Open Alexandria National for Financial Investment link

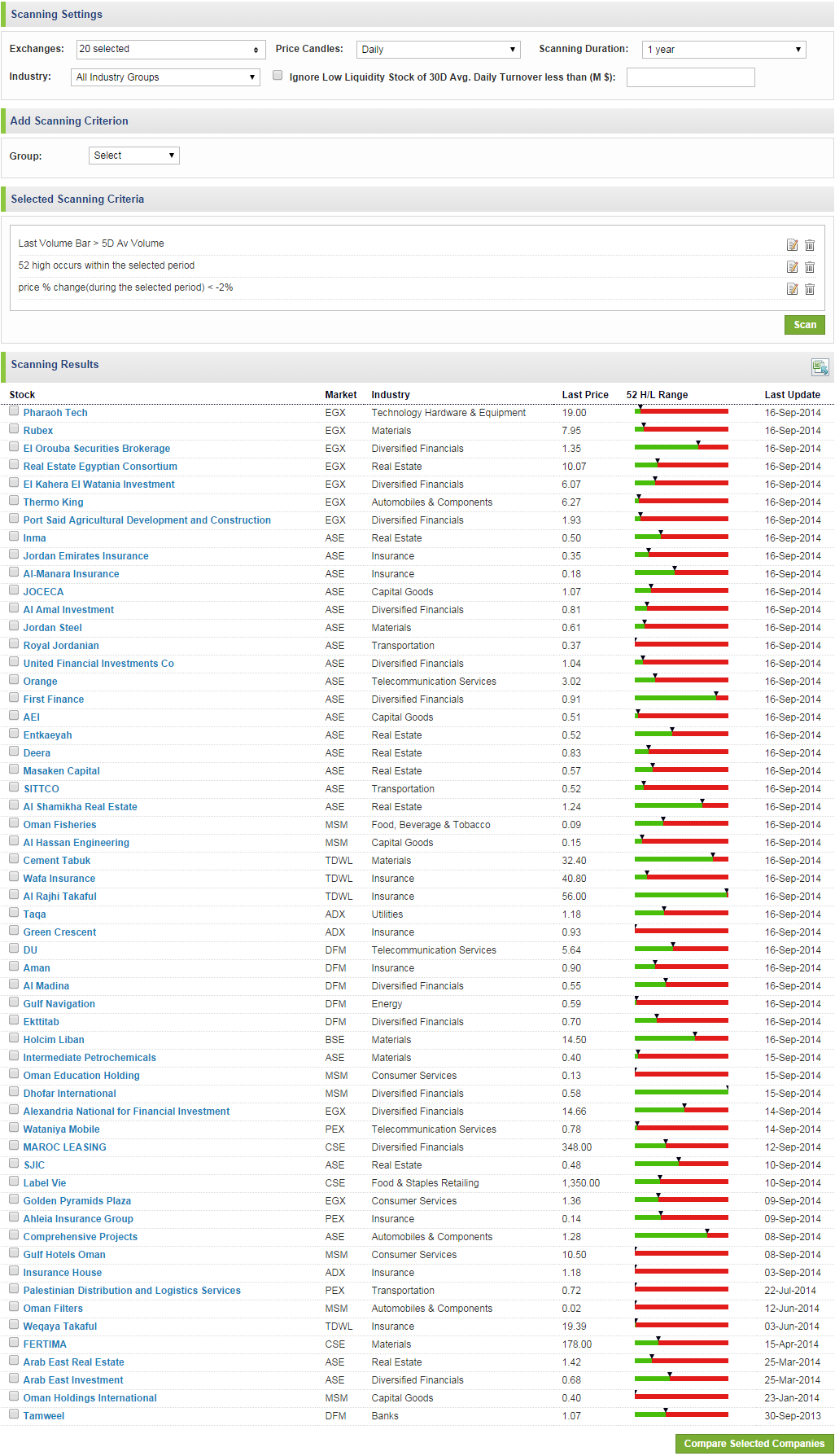click(x=126, y=1112)
